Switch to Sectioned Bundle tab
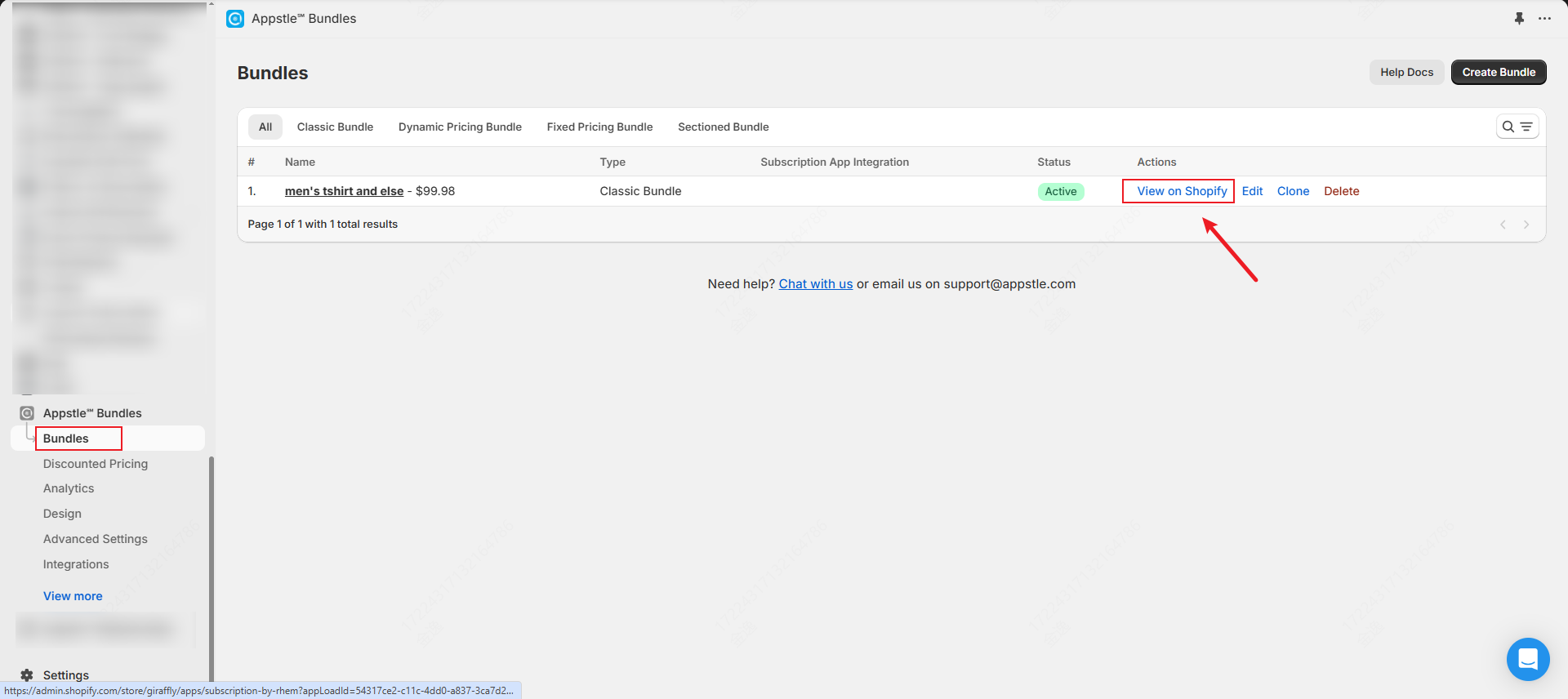This screenshot has height=699, width=1568. click(x=723, y=127)
